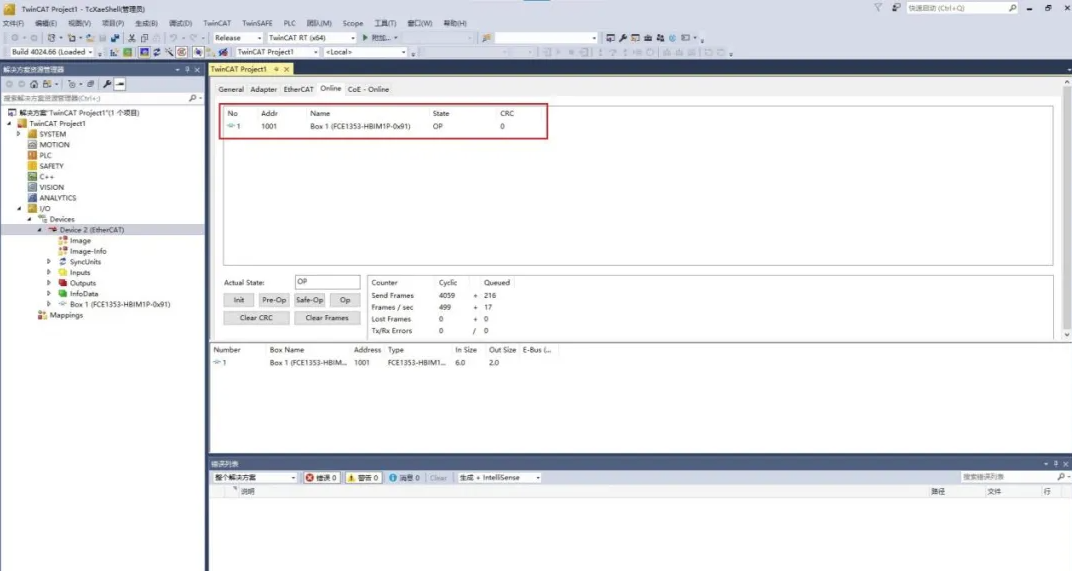
Task: Open the PLC menu
Action: tap(290, 23)
